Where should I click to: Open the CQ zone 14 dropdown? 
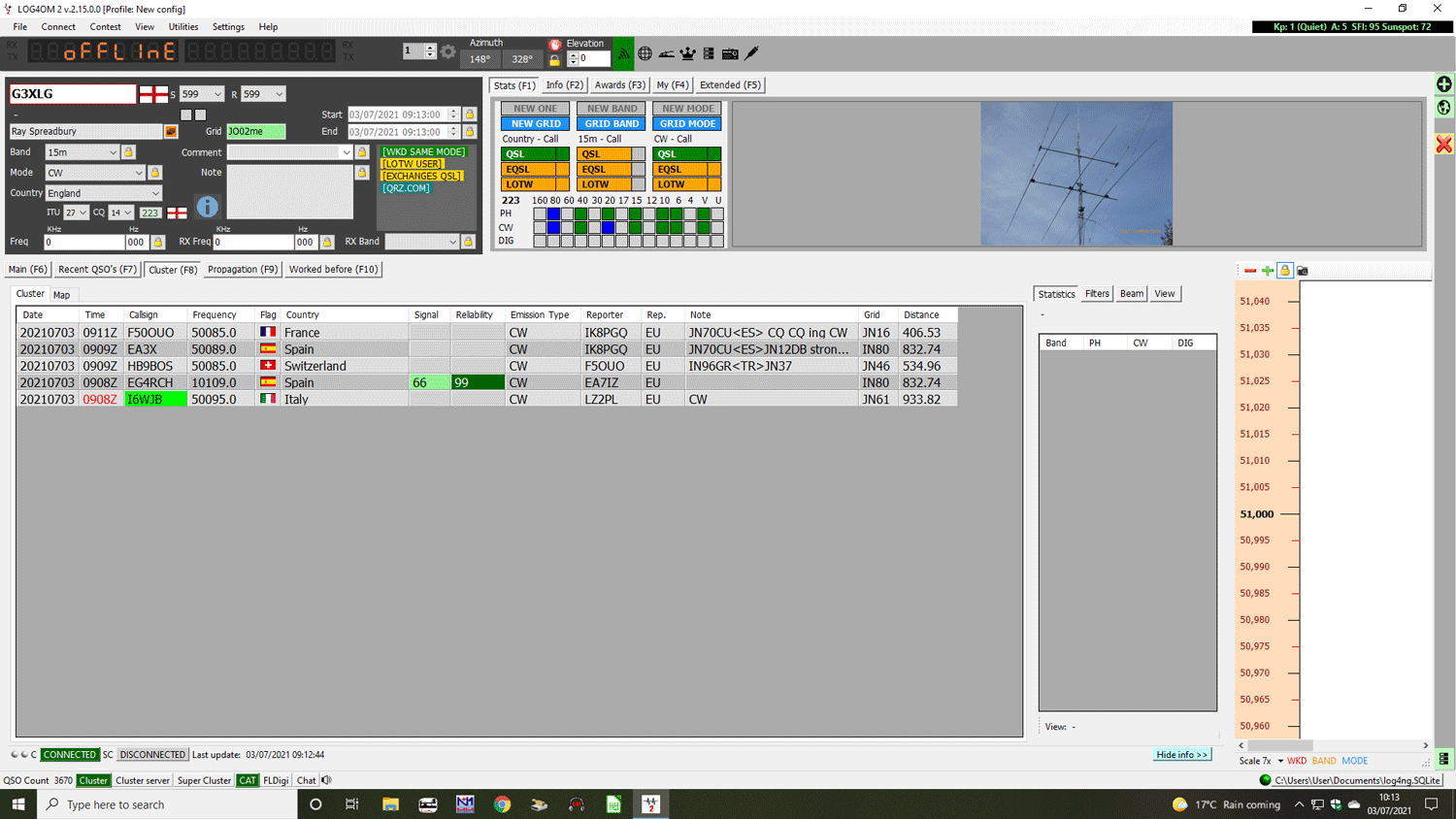[x=127, y=213]
